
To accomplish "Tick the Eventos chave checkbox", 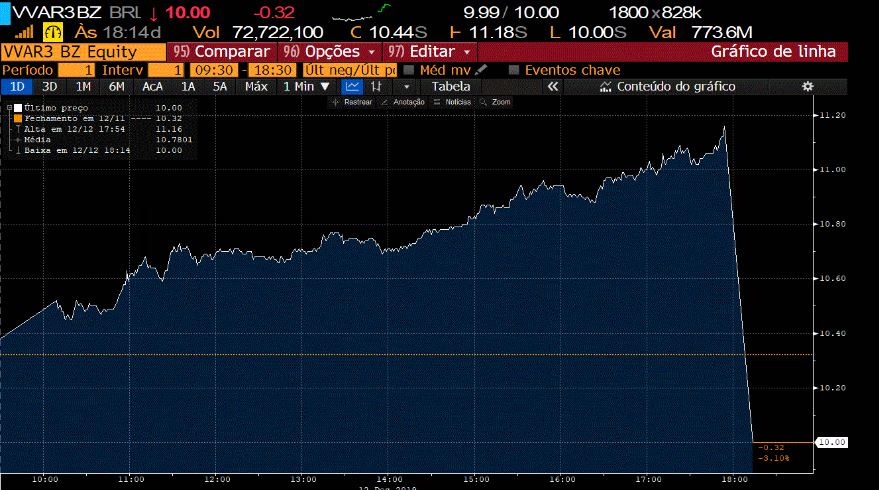I will [x=514, y=70].
